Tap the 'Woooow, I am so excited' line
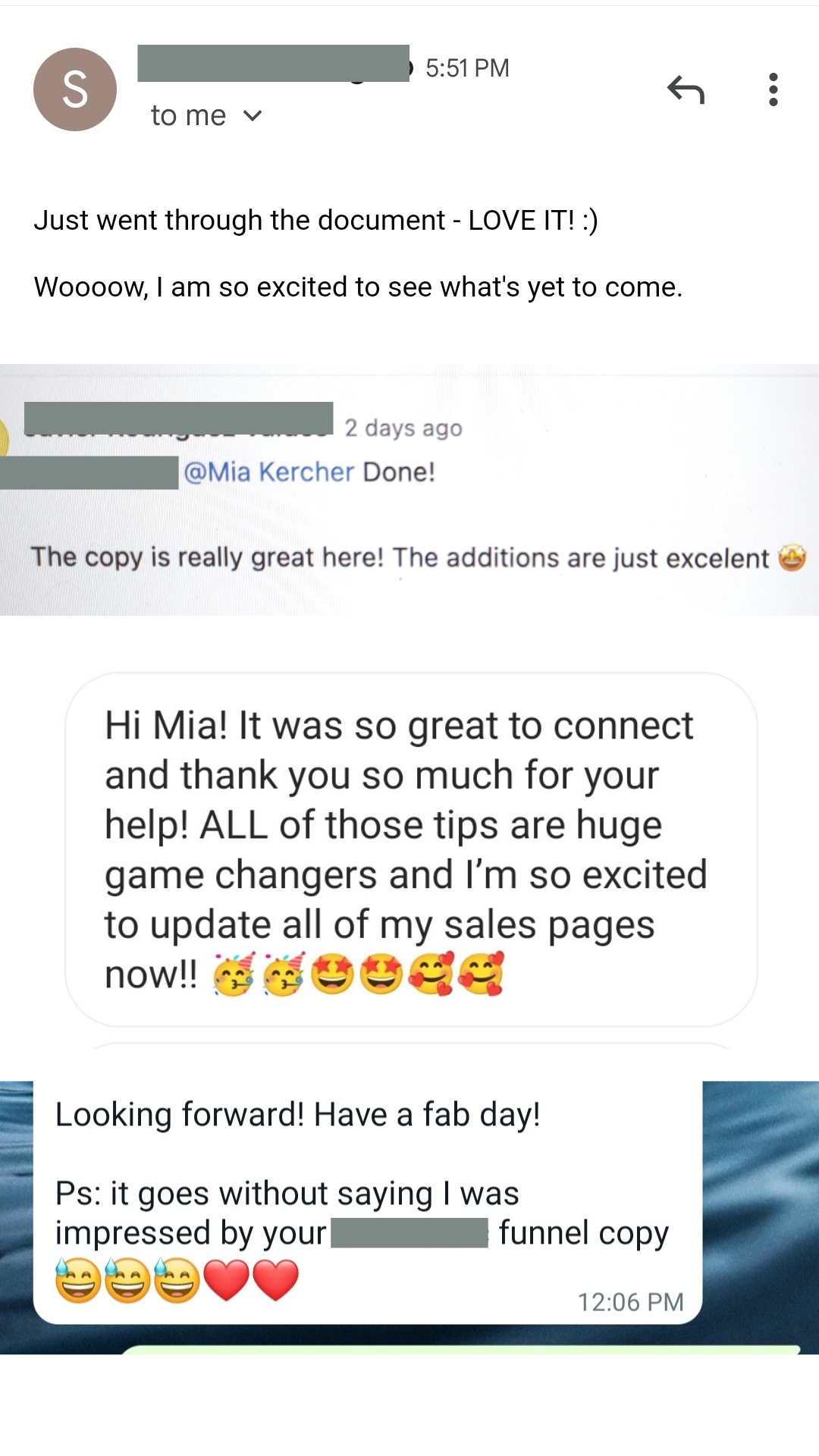This screenshot has height=1456, width=819. [358, 287]
